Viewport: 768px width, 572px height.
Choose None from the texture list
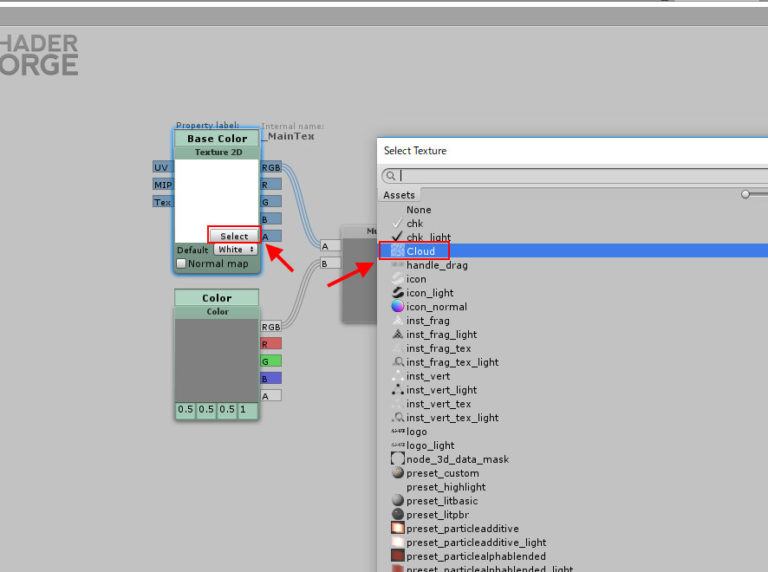point(418,210)
